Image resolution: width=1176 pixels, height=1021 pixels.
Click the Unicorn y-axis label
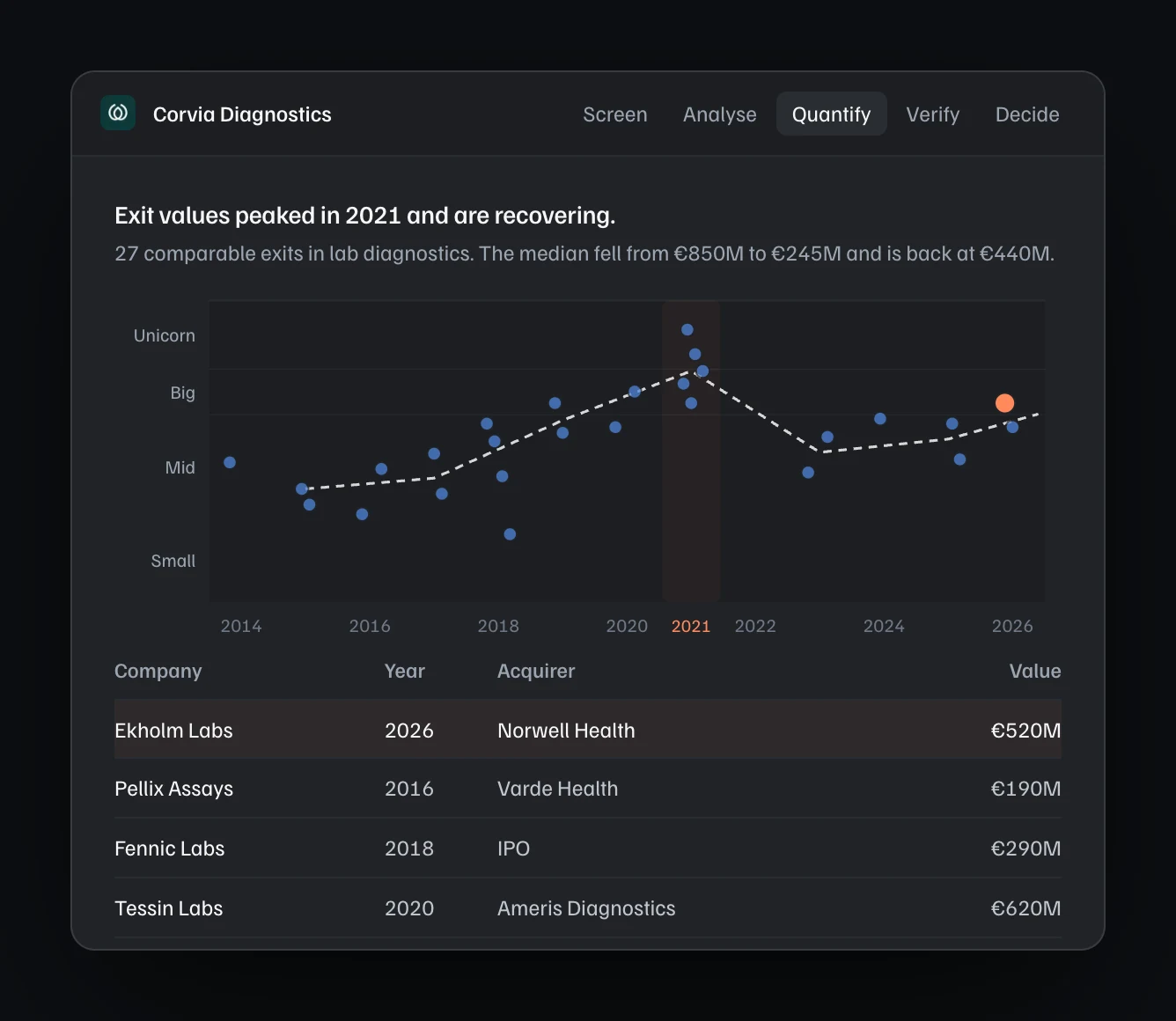[x=165, y=335]
